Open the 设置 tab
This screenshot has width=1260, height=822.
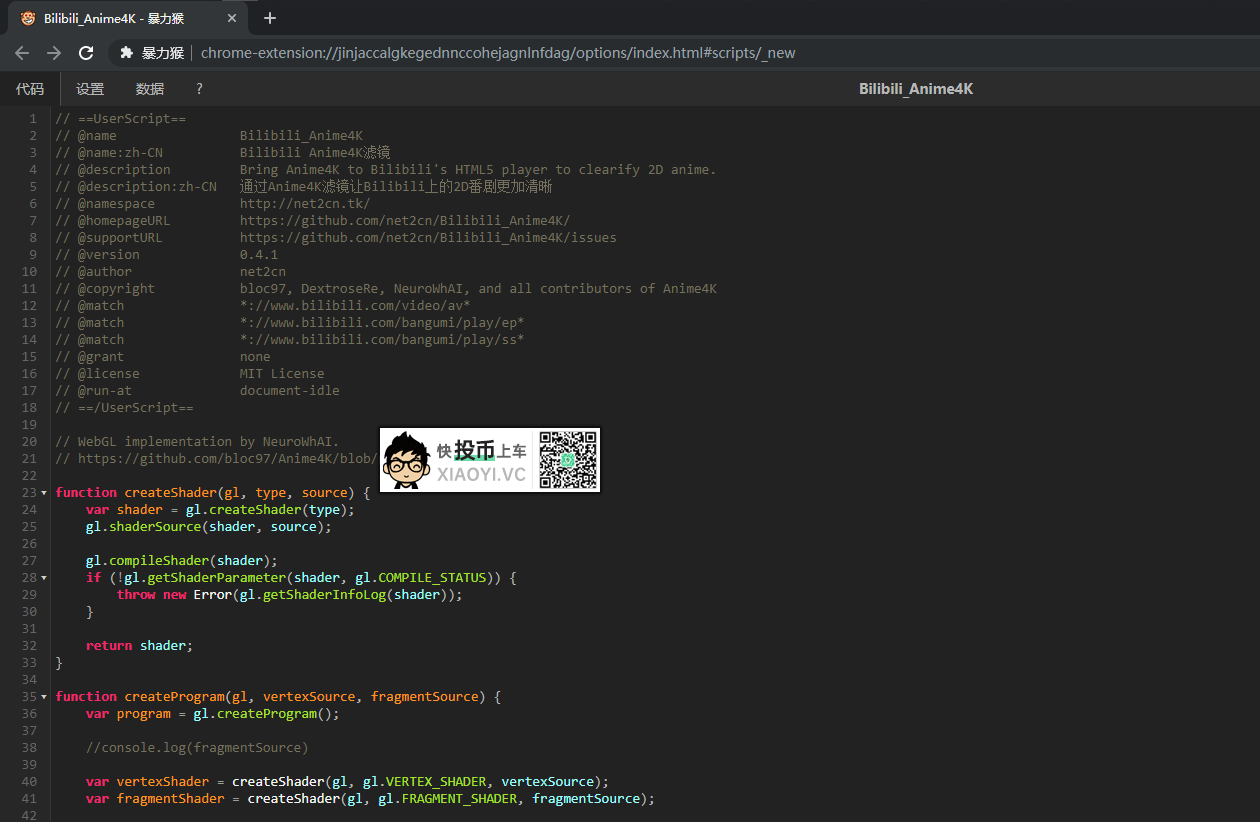pos(90,89)
